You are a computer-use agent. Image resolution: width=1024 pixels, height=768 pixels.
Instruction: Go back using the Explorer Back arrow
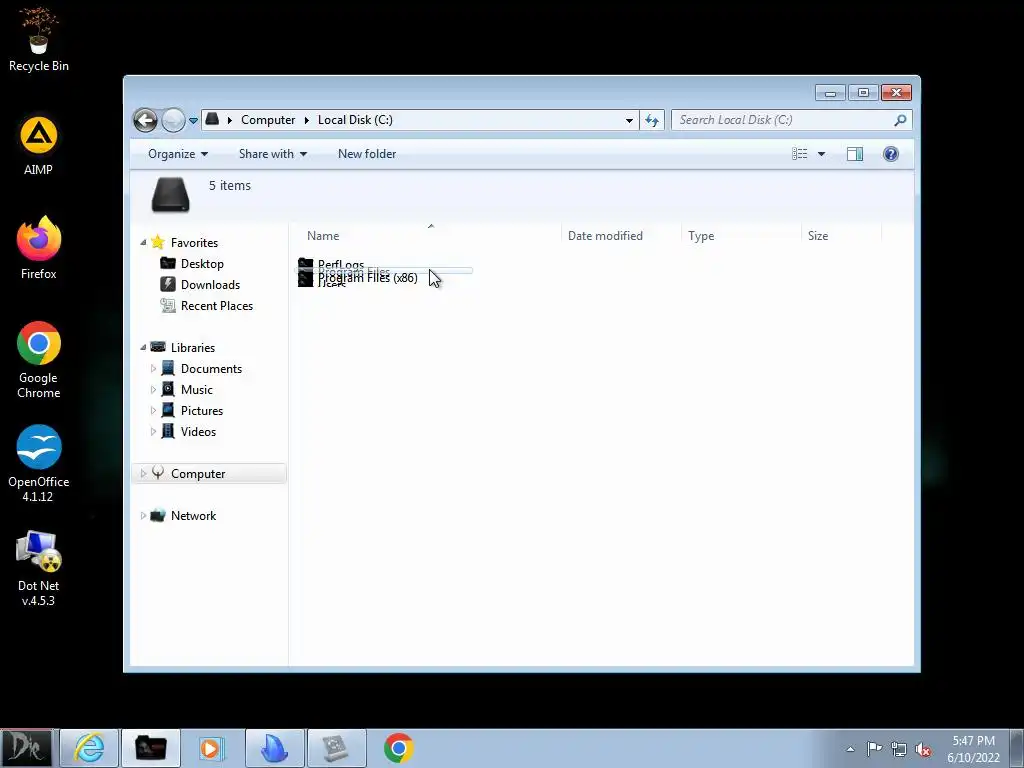pyautogui.click(x=145, y=120)
